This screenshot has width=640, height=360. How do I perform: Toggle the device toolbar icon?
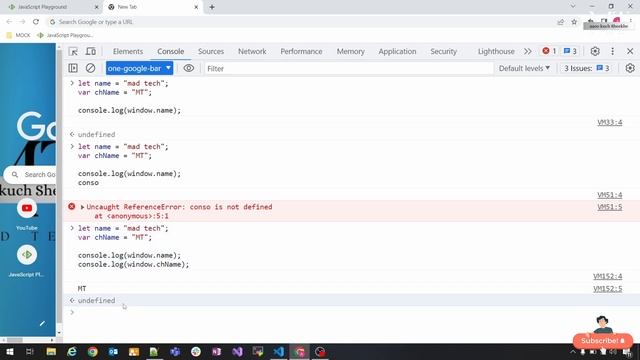pos(91,51)
